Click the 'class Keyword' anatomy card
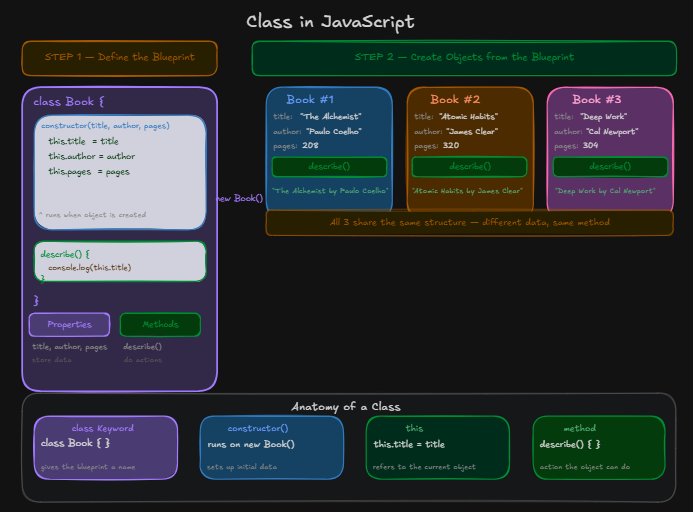 [106, 447]
